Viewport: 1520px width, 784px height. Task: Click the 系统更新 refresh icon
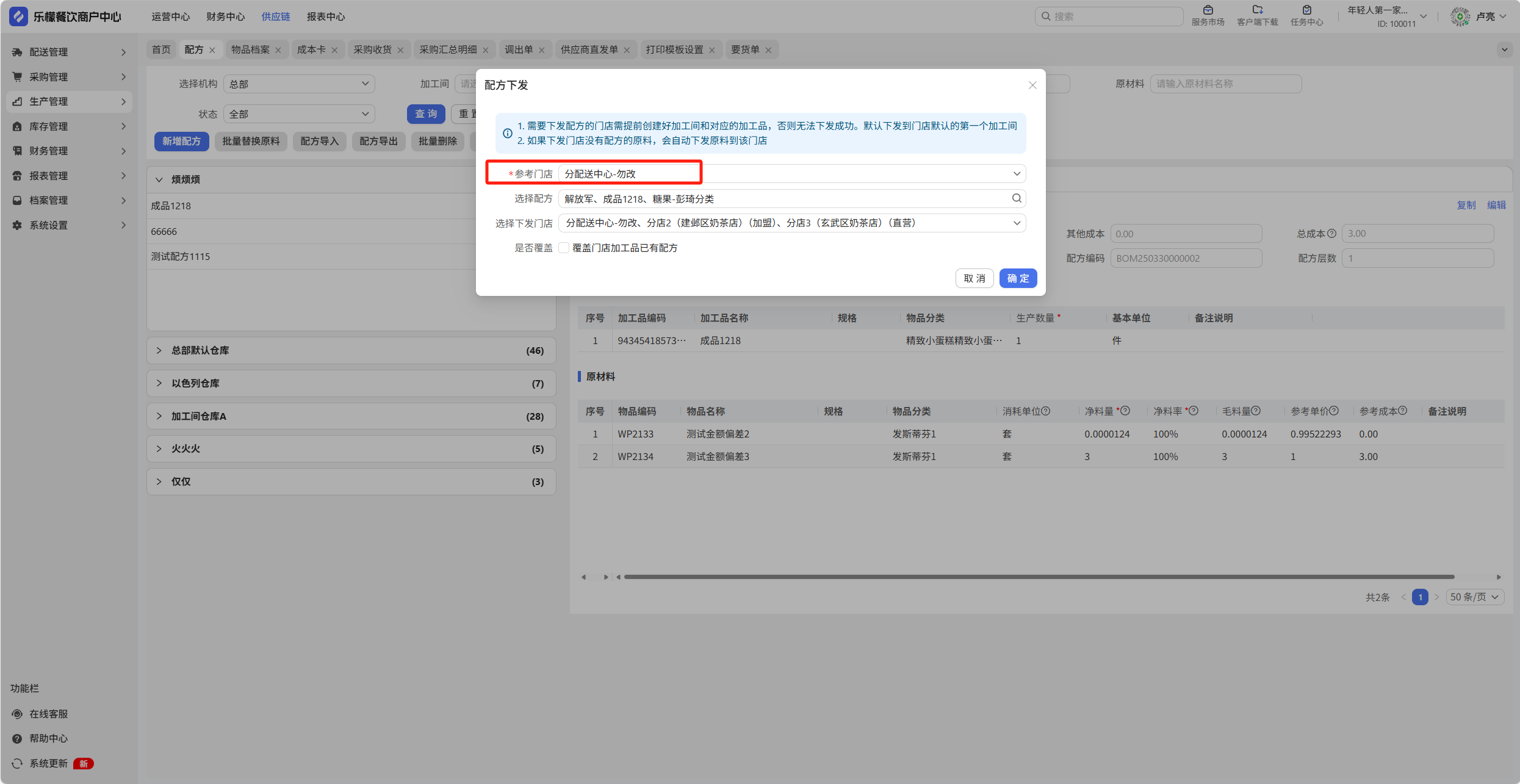[17, 764]
